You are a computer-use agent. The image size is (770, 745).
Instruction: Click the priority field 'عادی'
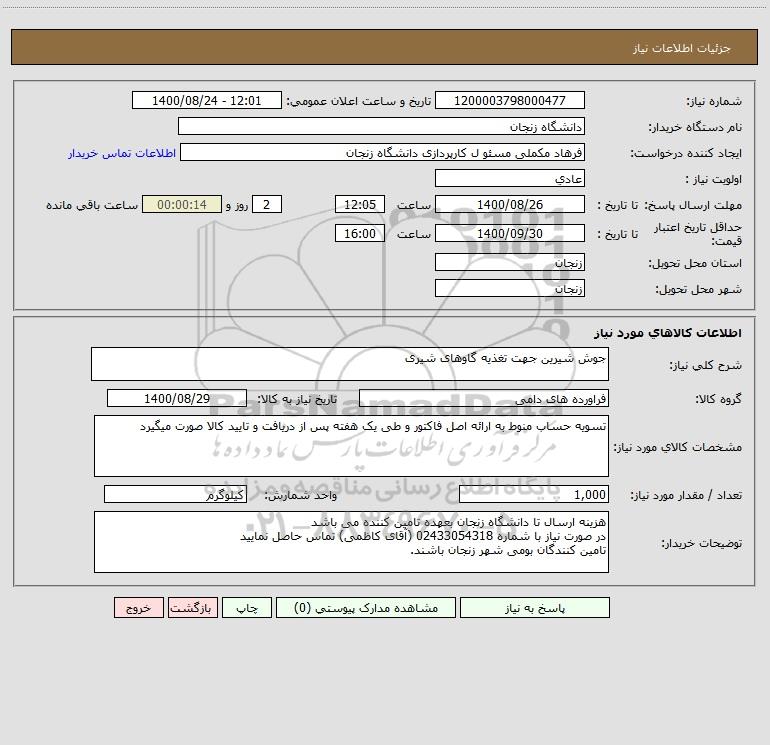coord(510,178)
